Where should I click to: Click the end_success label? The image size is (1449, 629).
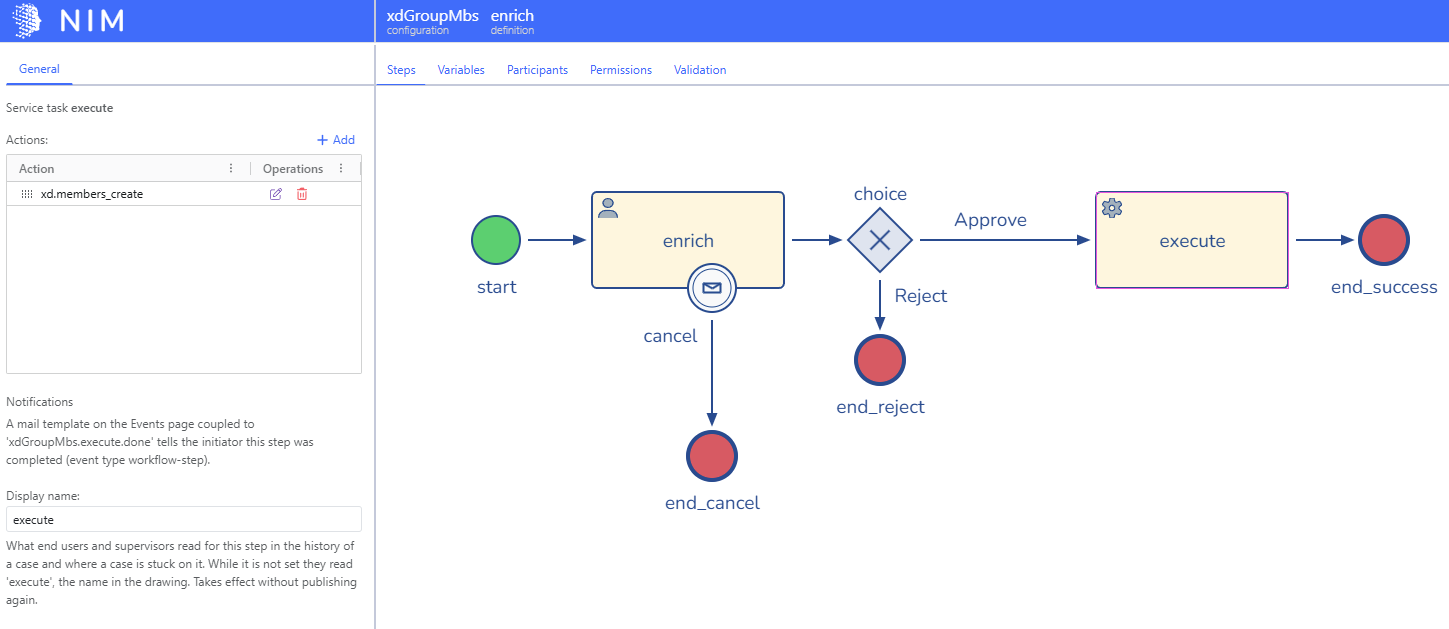tap(1384, 287)
